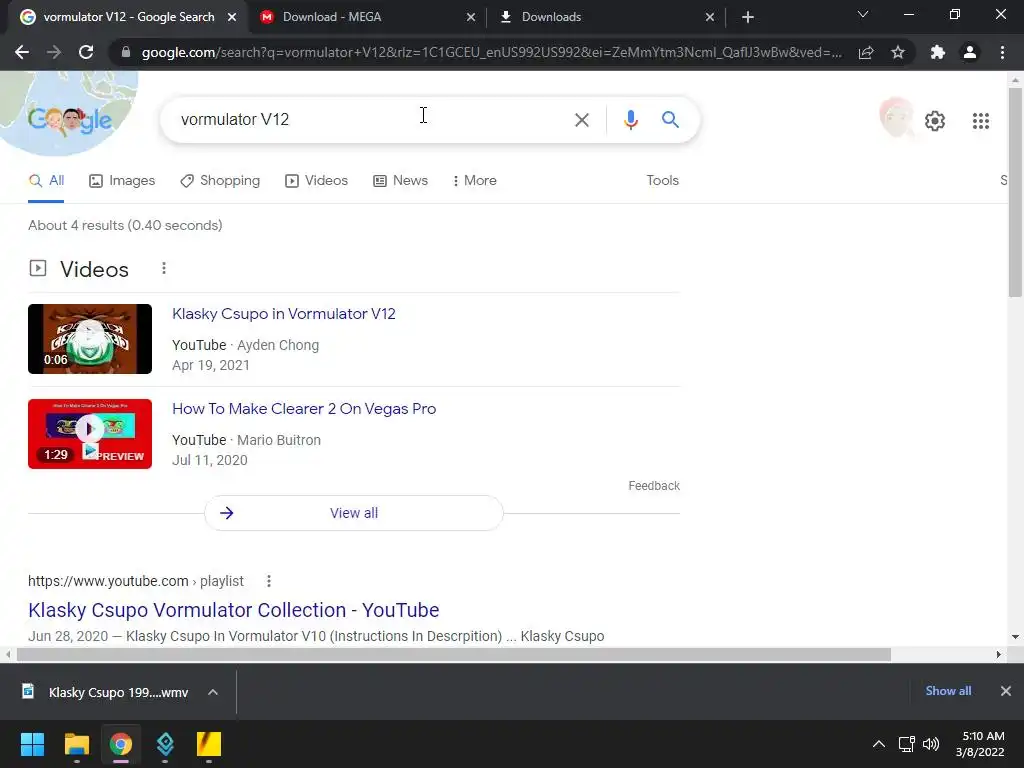The width and height of the screenshot is (1024, 768).
Task: Open the Windows Start menu
Action: (x=32, y=744)
